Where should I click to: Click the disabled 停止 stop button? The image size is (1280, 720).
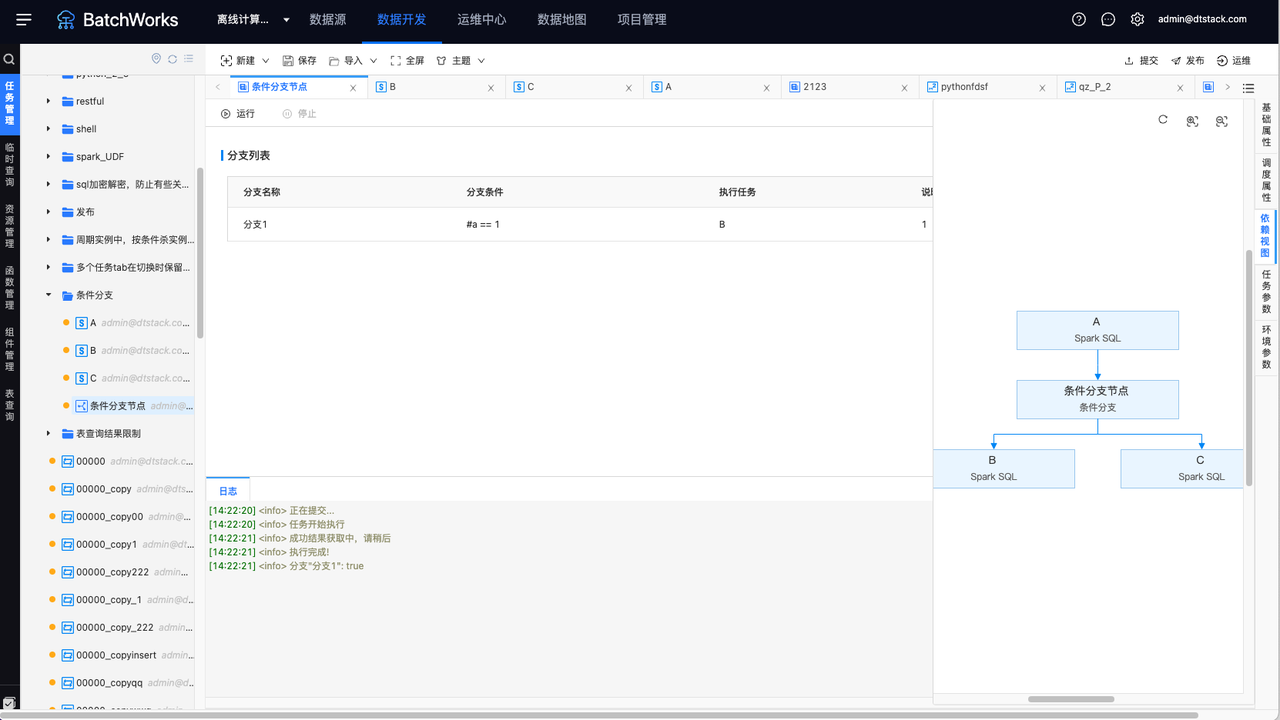(299, 113)
